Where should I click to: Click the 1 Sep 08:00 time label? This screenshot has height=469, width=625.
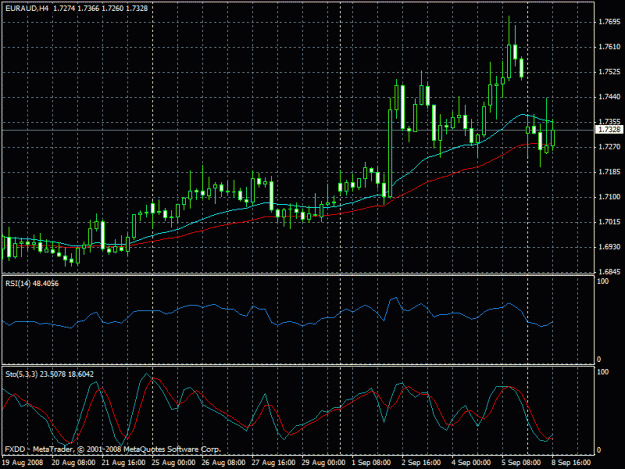371,463
